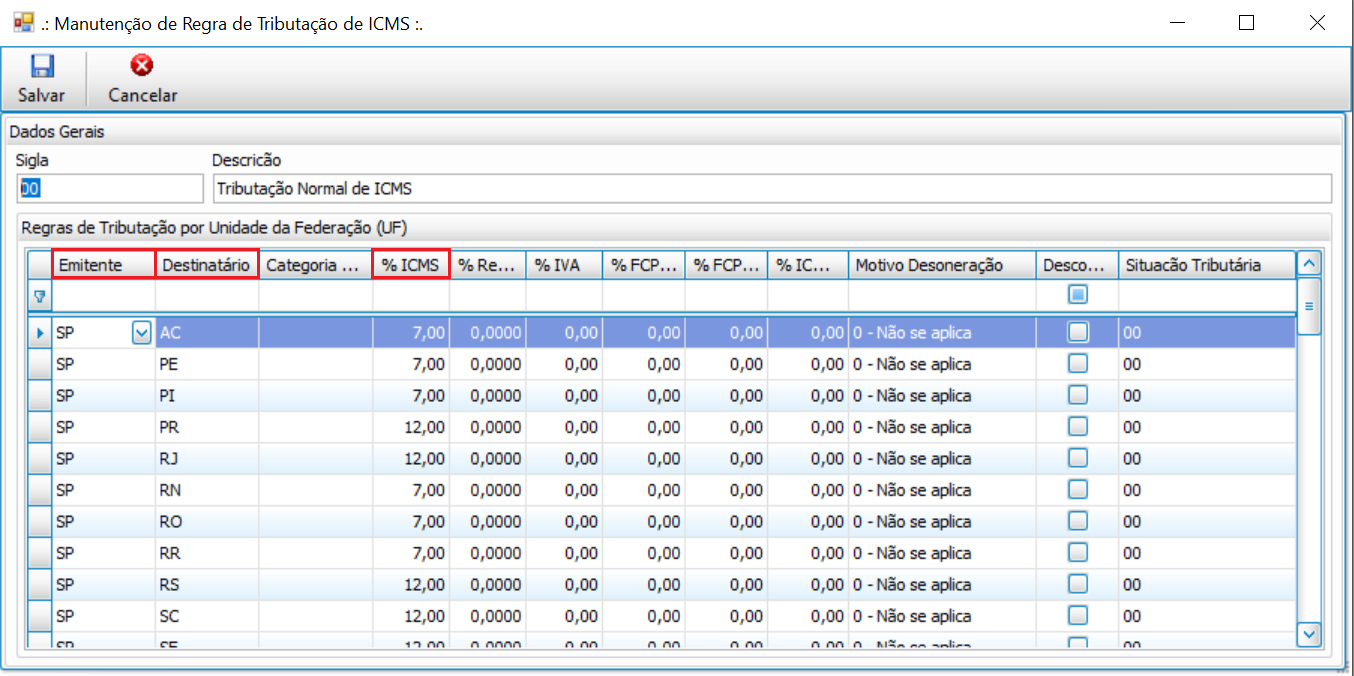This screenshot has height=676, width=1354.
Task: Click the Categoria column header
Action: [316, 265]
